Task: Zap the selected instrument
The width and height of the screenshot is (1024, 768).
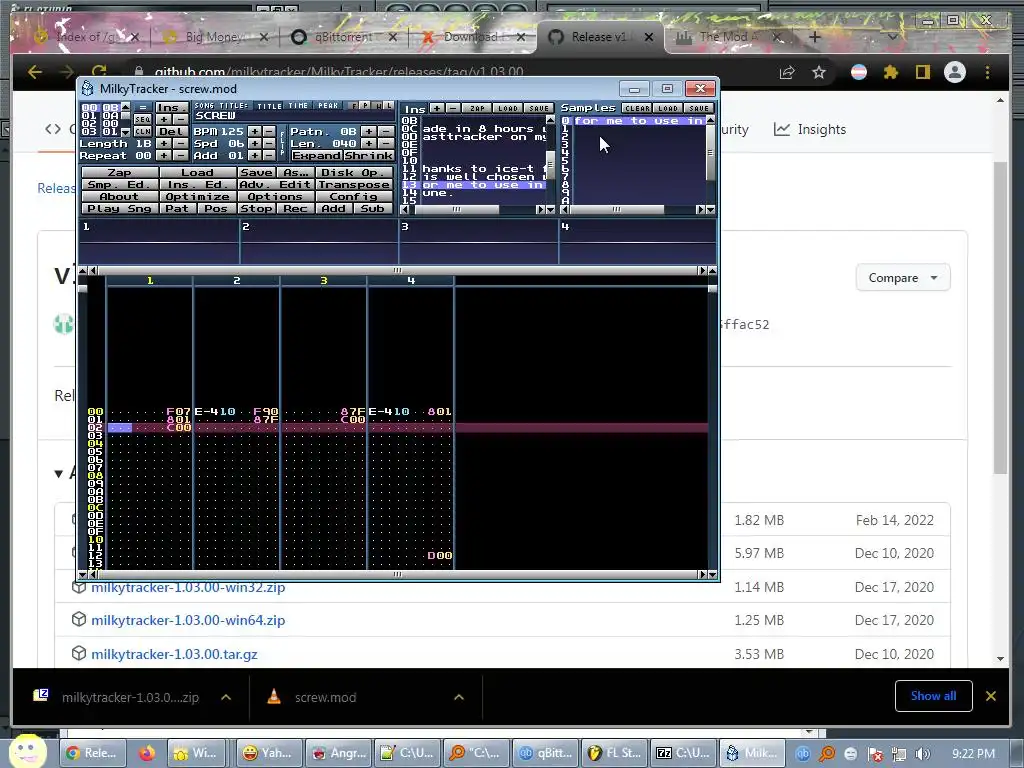Action: pyautogui.click(x=477, y=108)
